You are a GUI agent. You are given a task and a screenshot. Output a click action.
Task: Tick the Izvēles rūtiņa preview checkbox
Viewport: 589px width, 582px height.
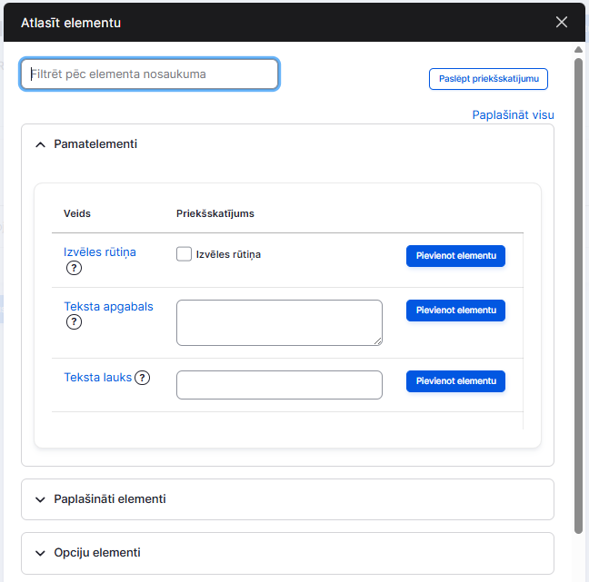[x=184, y=254]
